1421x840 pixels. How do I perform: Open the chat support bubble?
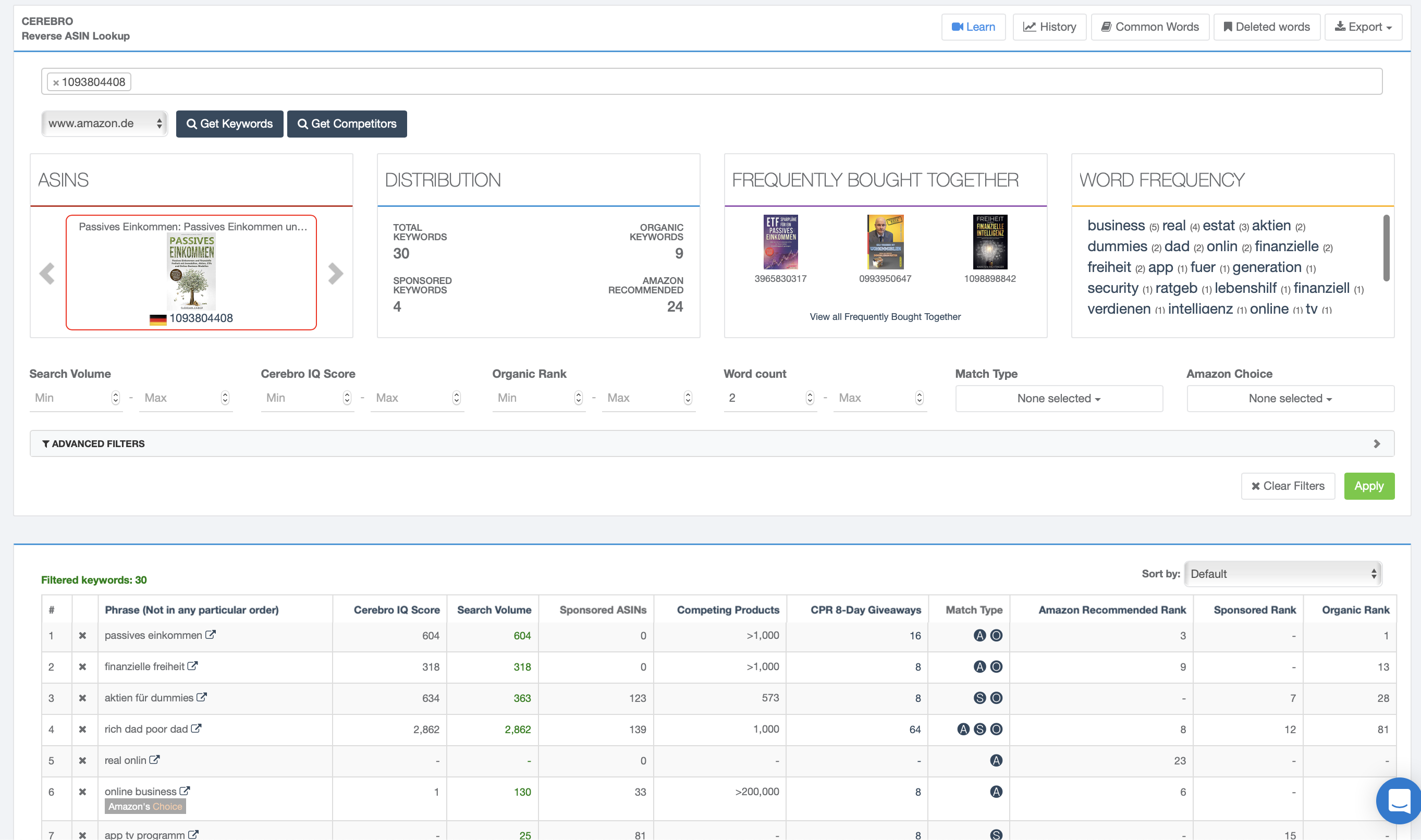(1399, 800)
